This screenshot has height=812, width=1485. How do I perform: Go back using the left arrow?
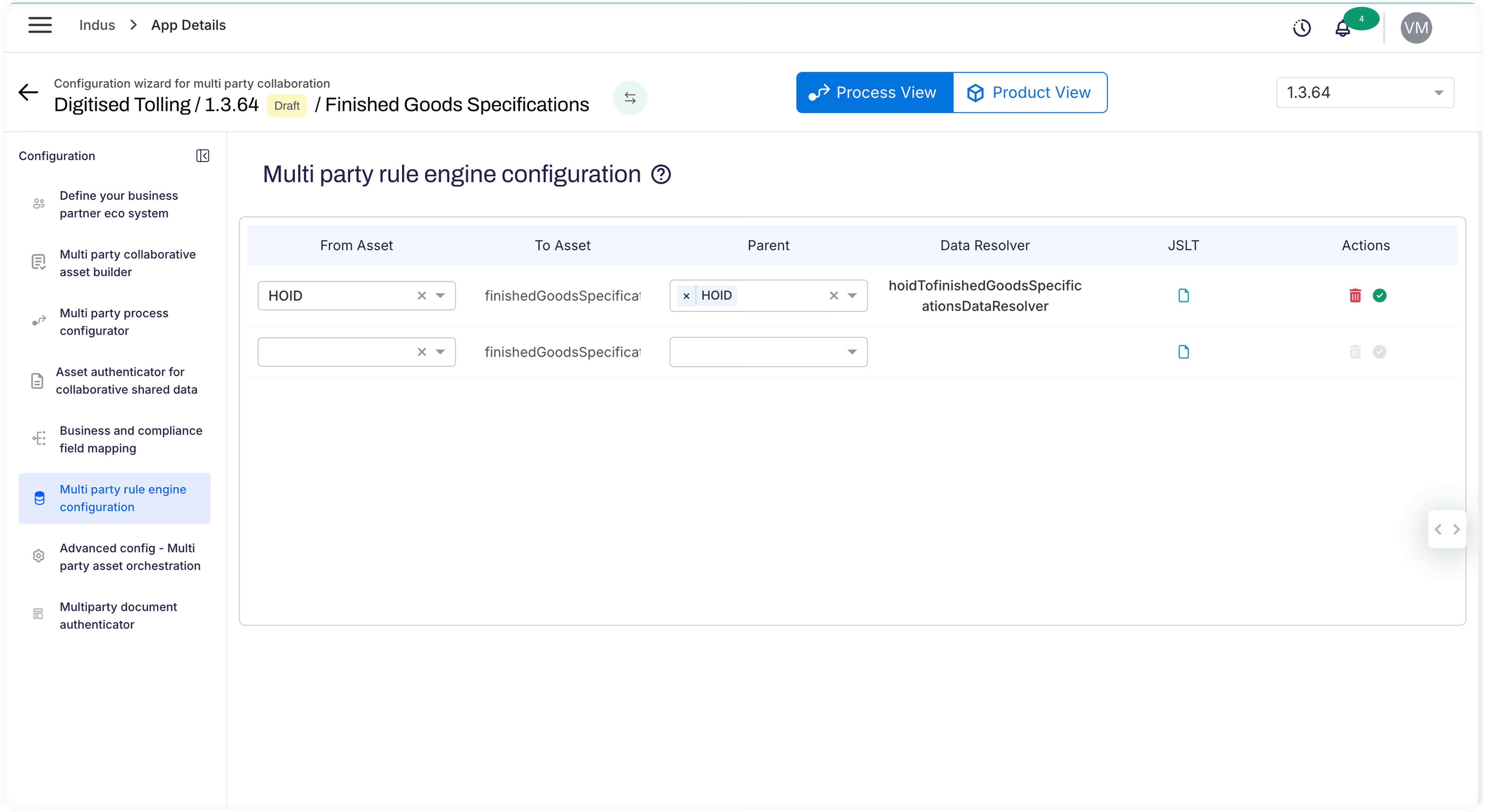point(28,92)
